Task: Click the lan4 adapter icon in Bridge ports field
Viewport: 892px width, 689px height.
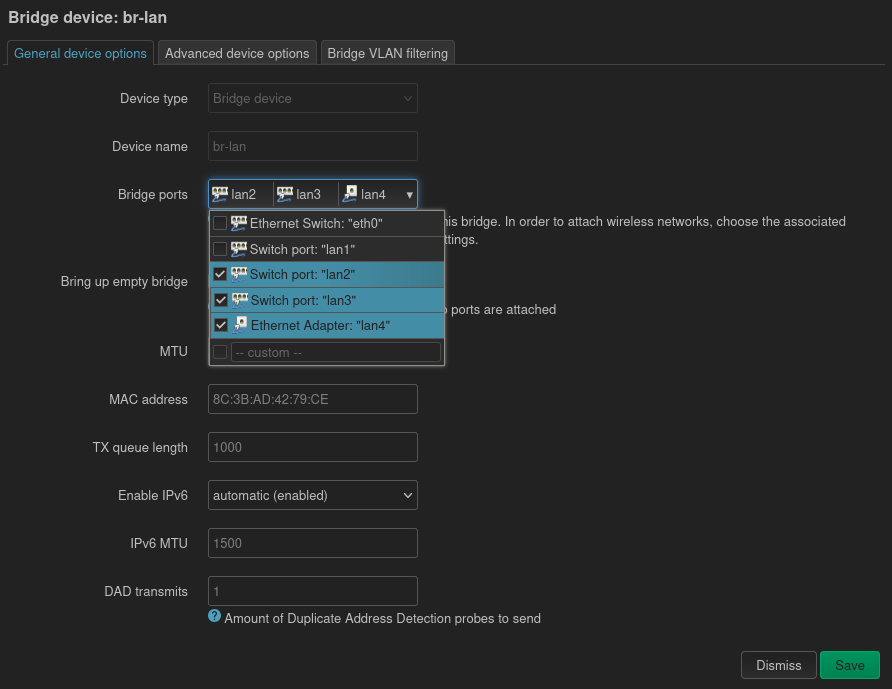Action: click(350, 194)
